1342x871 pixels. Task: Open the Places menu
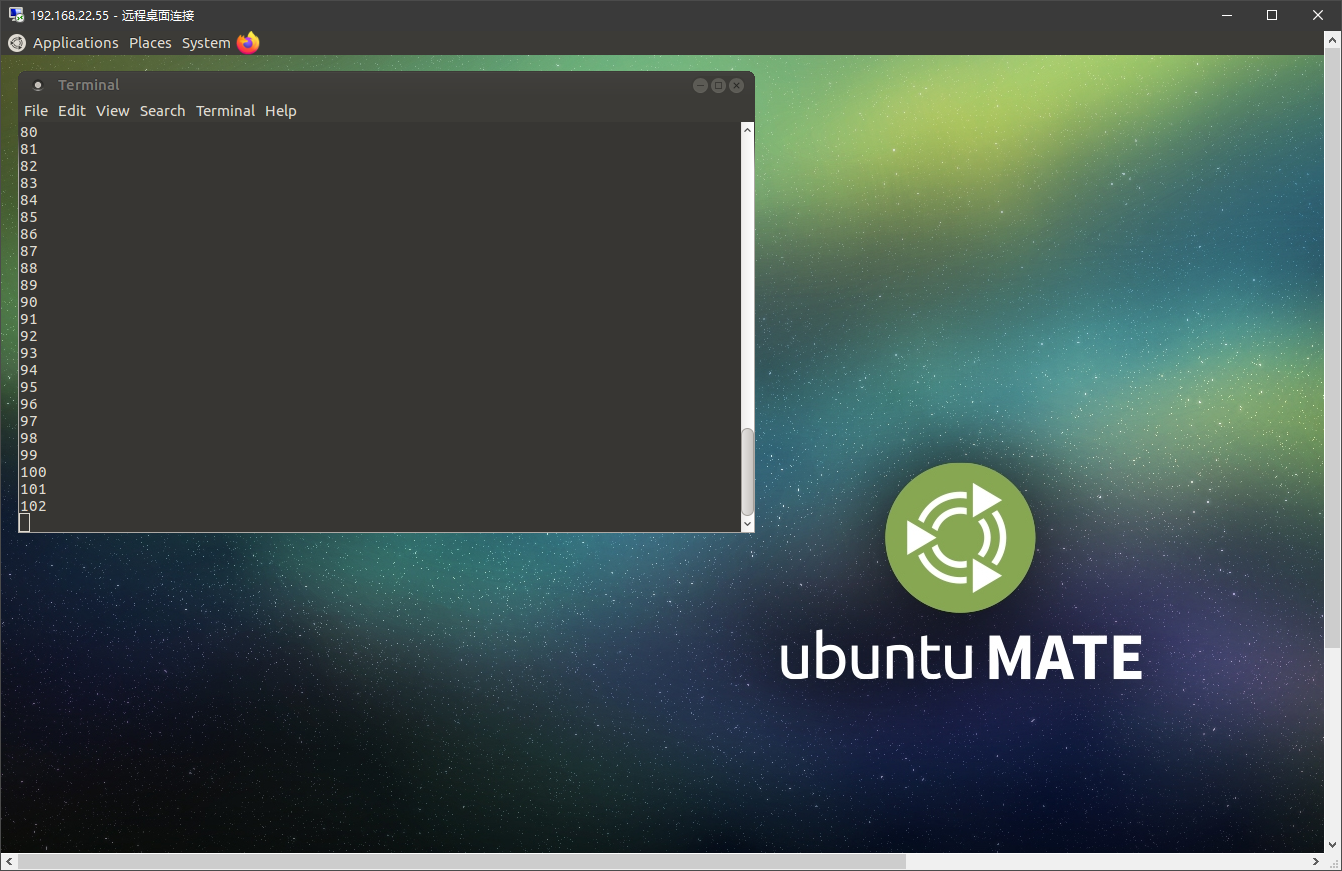tap(150, 43)
